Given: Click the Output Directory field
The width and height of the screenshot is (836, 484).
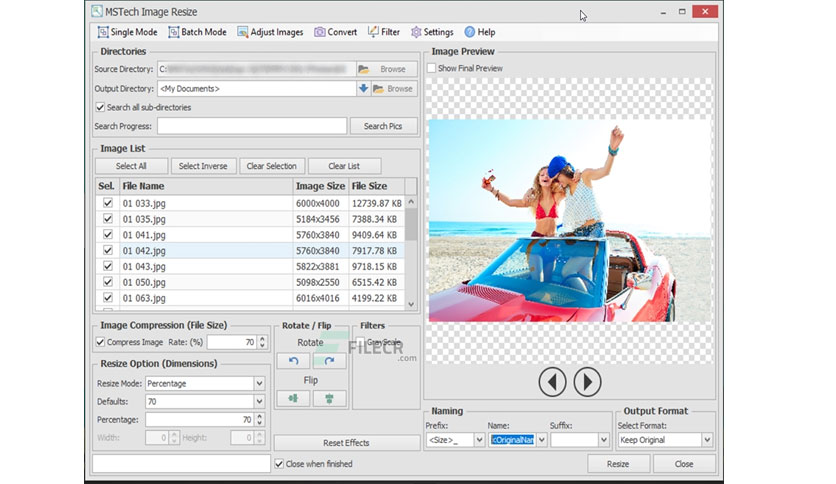Looking at the screenshot, I should 256,88.
